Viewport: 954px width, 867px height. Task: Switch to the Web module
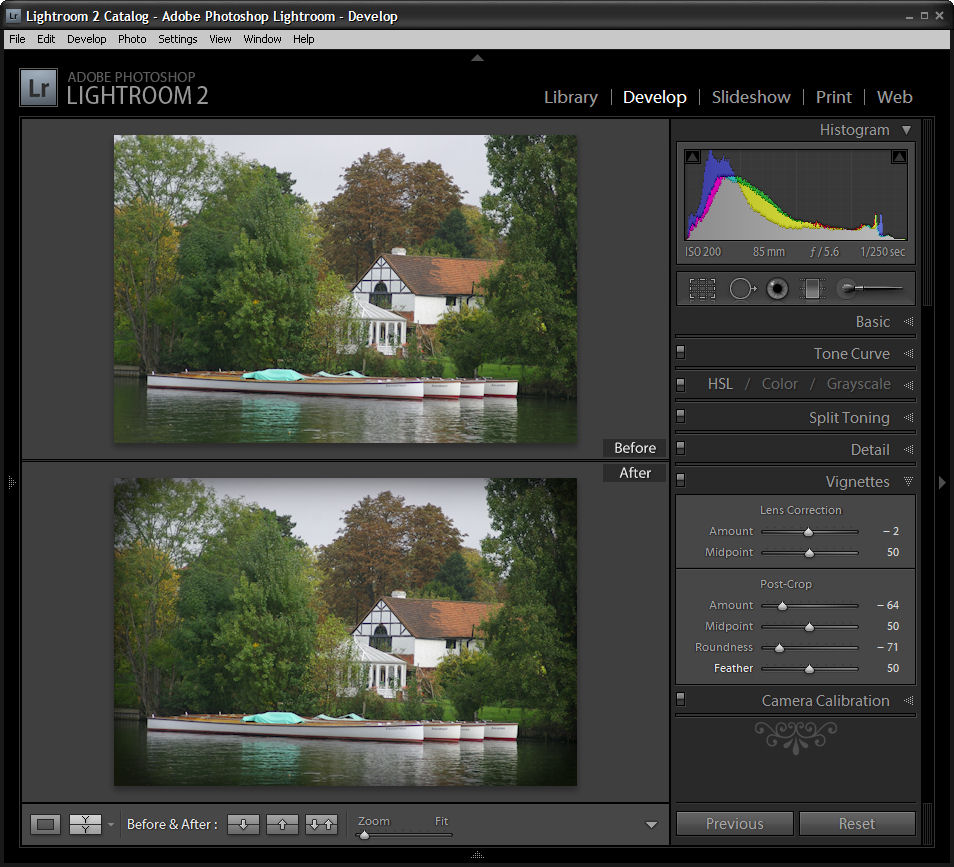(x=894, y=97)
